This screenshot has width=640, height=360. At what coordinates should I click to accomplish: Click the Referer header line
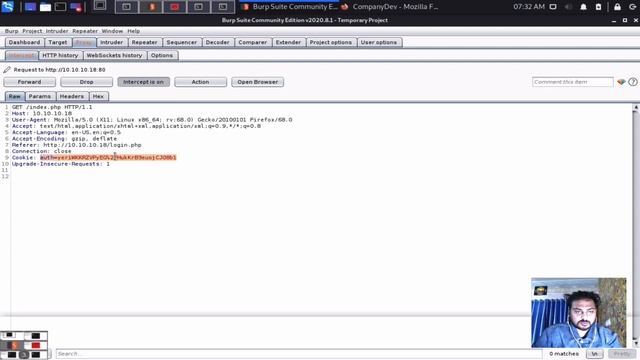77,145
